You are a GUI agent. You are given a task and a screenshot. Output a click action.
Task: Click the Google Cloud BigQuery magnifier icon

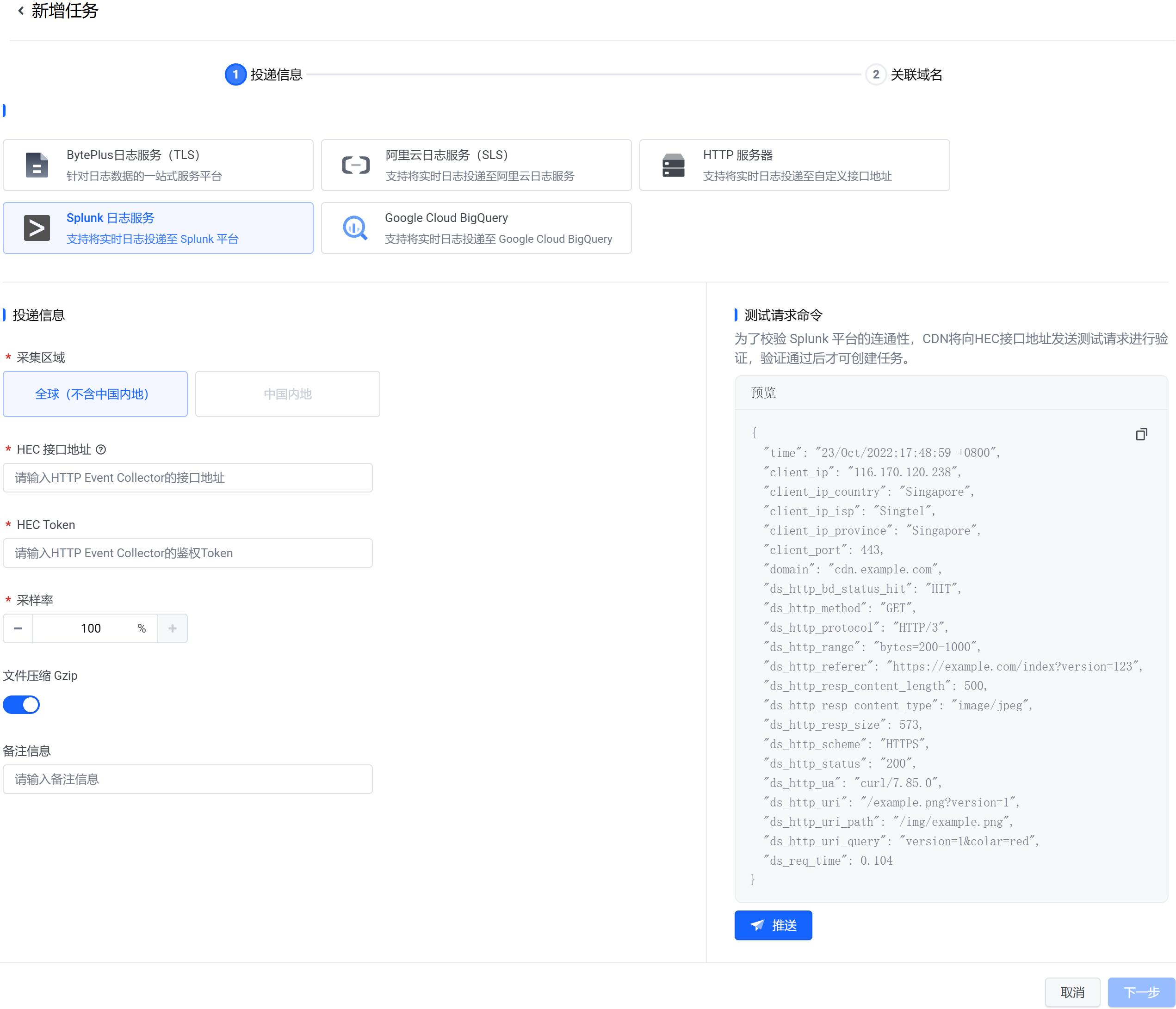355,228
